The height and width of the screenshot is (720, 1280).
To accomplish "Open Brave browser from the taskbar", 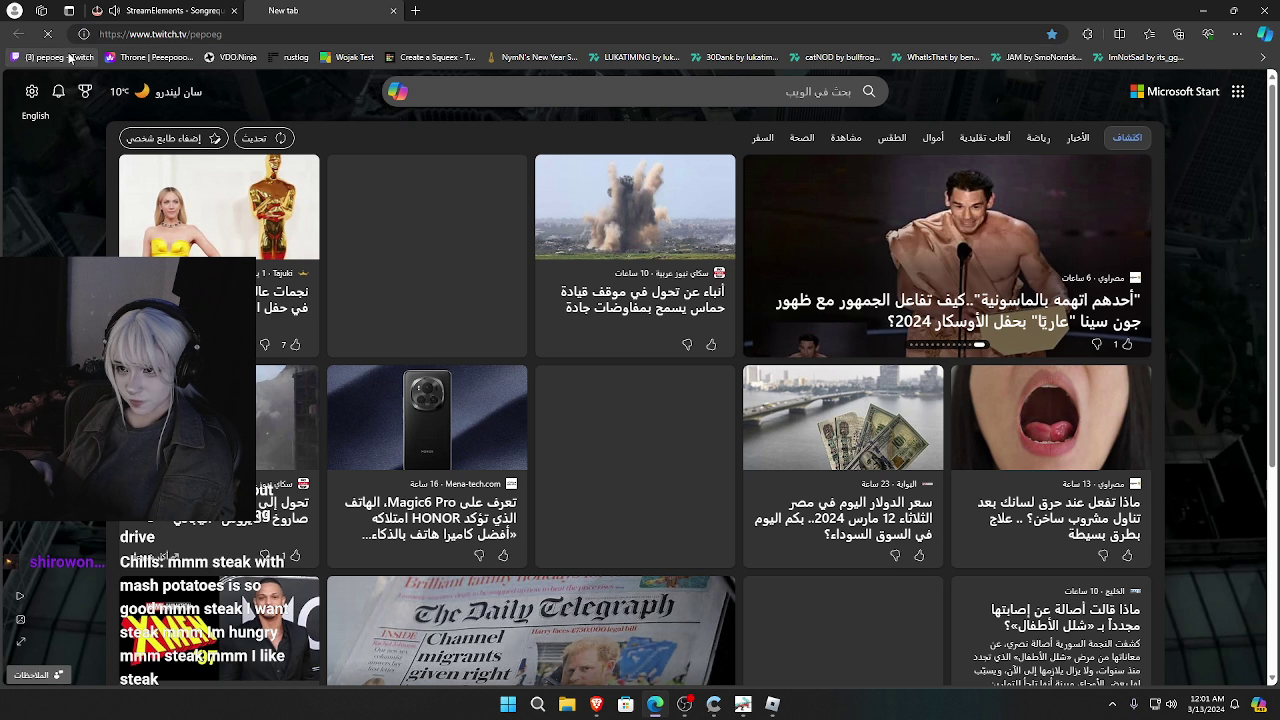I will (596, 704).
